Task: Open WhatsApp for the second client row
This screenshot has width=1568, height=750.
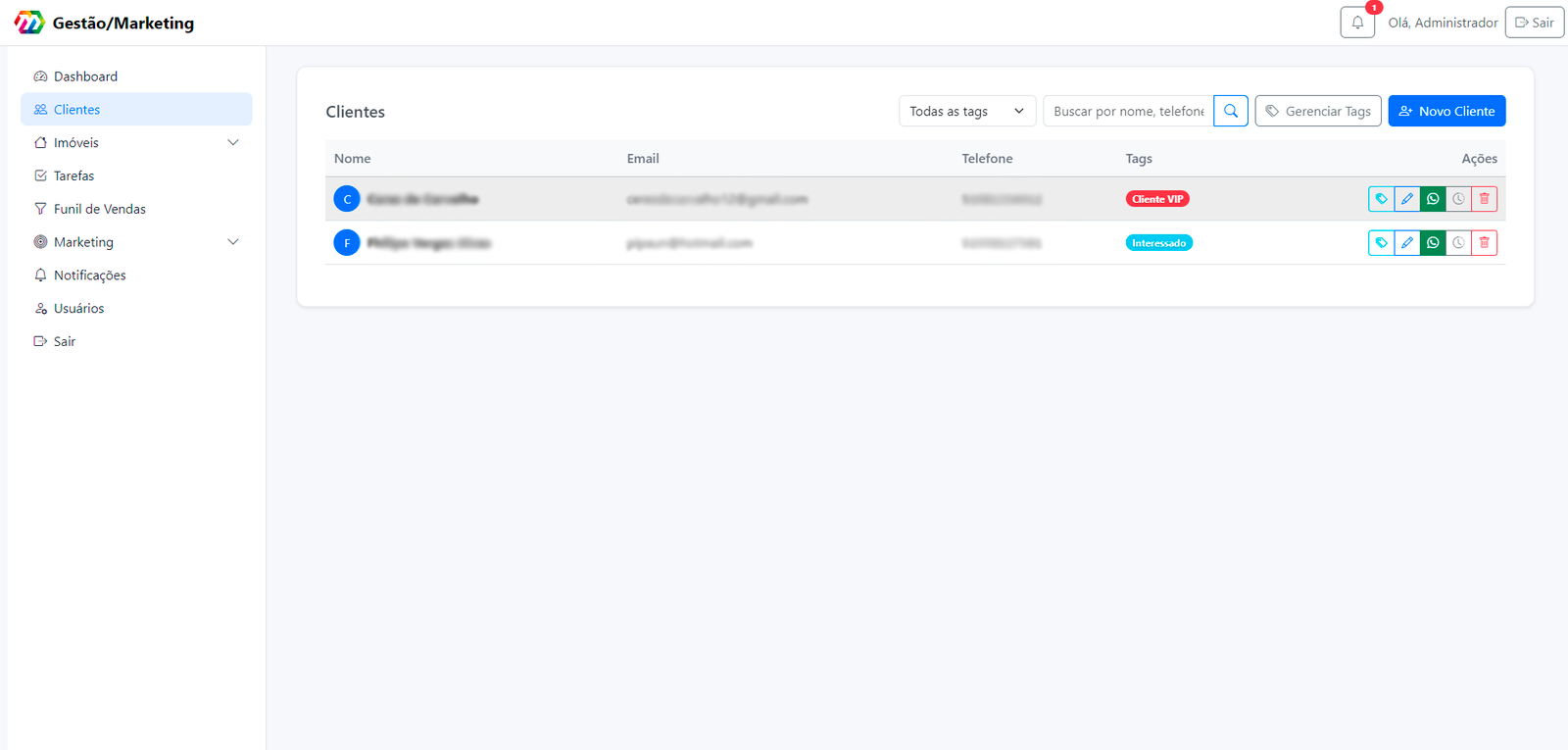Action: coord(1433,243)
